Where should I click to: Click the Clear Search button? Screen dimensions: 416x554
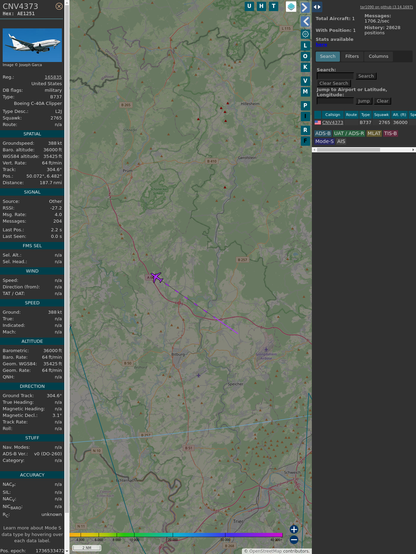click(334, 83)
